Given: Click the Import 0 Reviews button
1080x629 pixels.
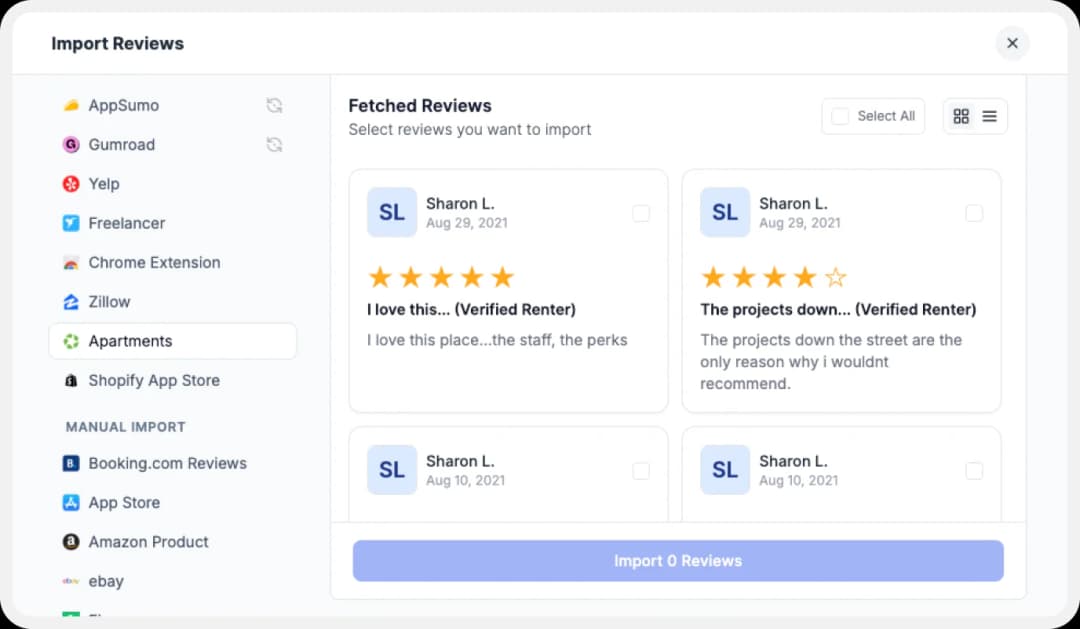Looking at the screenshot, I should pyautogui.click(x=678, y=560).
